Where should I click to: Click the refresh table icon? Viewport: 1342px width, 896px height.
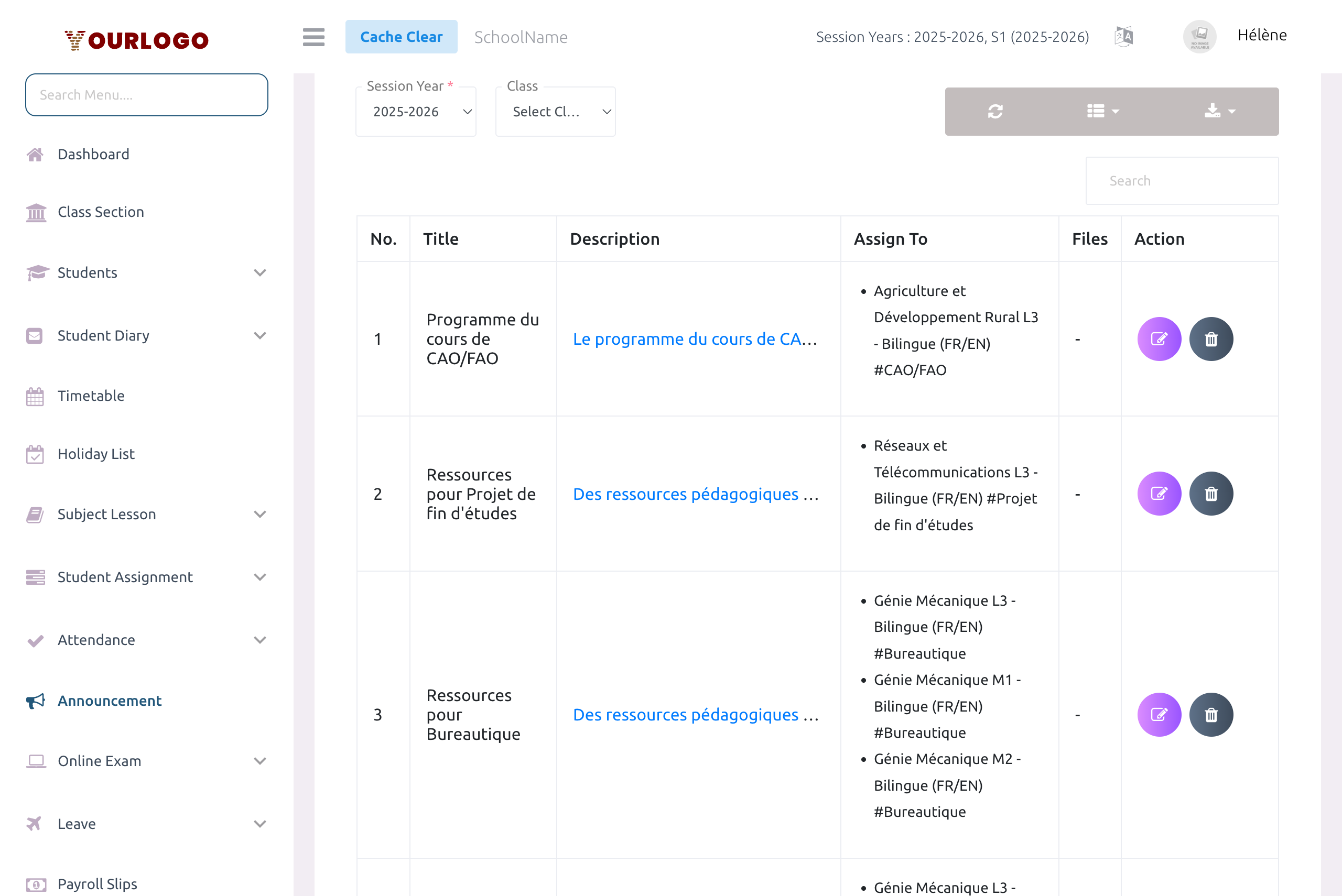pos(995,111)
